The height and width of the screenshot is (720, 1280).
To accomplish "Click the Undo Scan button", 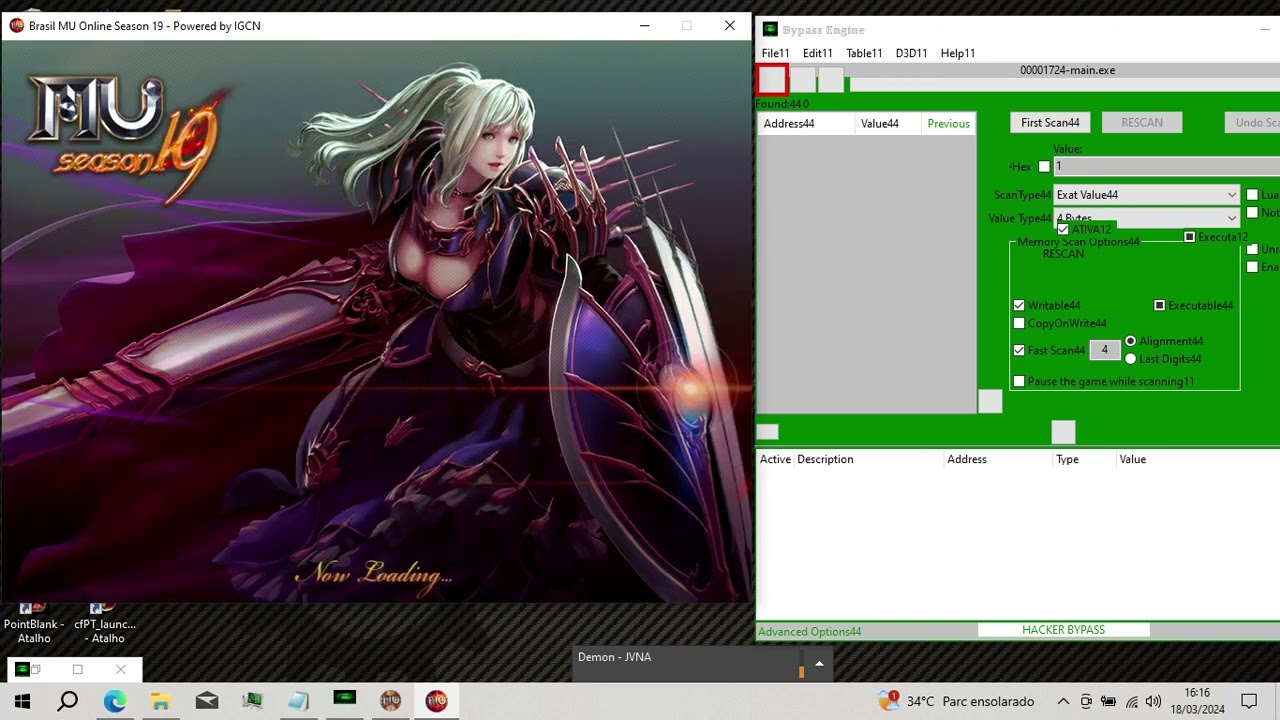I will click(x=1252, y=122).
